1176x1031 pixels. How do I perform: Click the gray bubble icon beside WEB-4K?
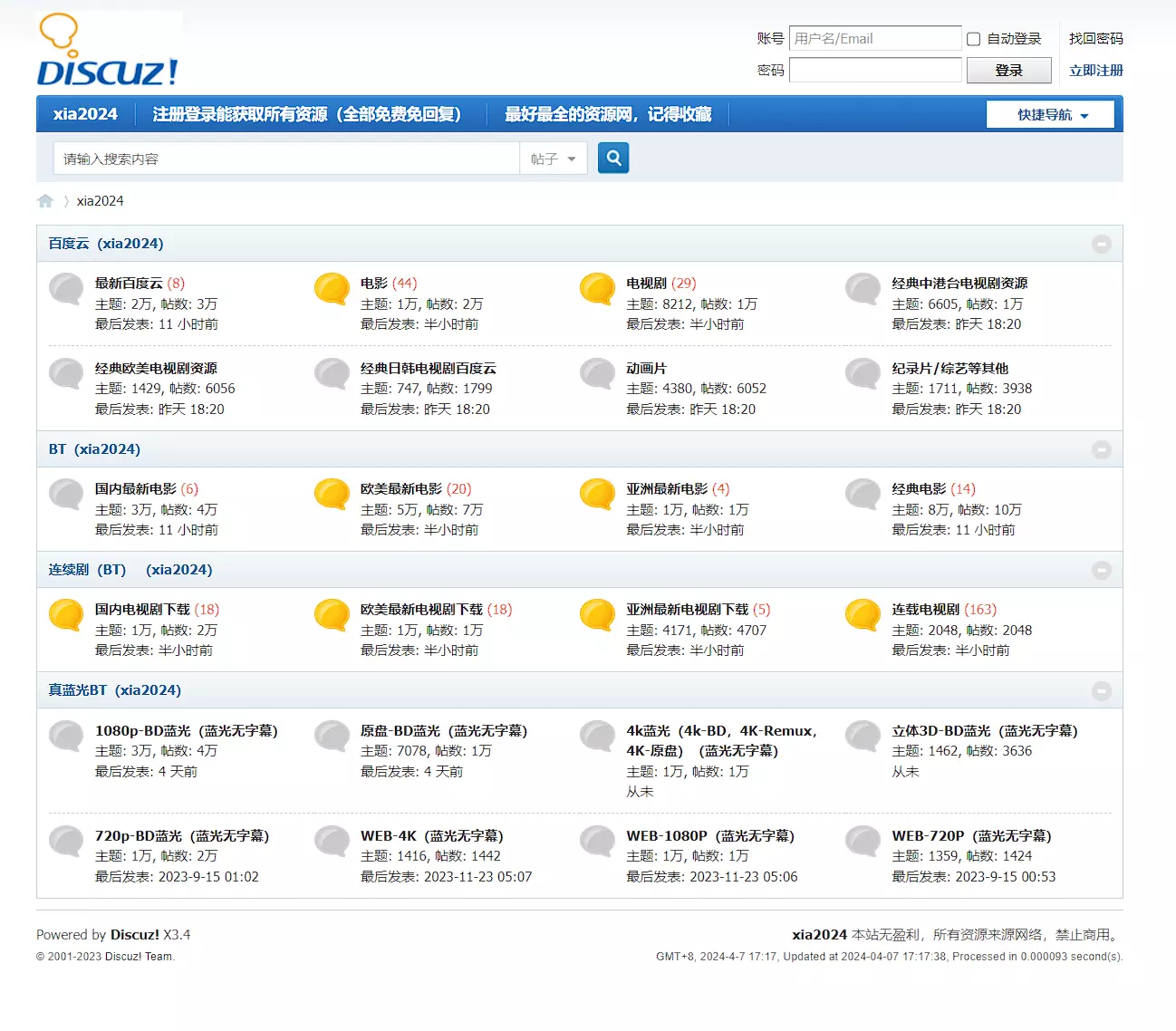(332, 841)
